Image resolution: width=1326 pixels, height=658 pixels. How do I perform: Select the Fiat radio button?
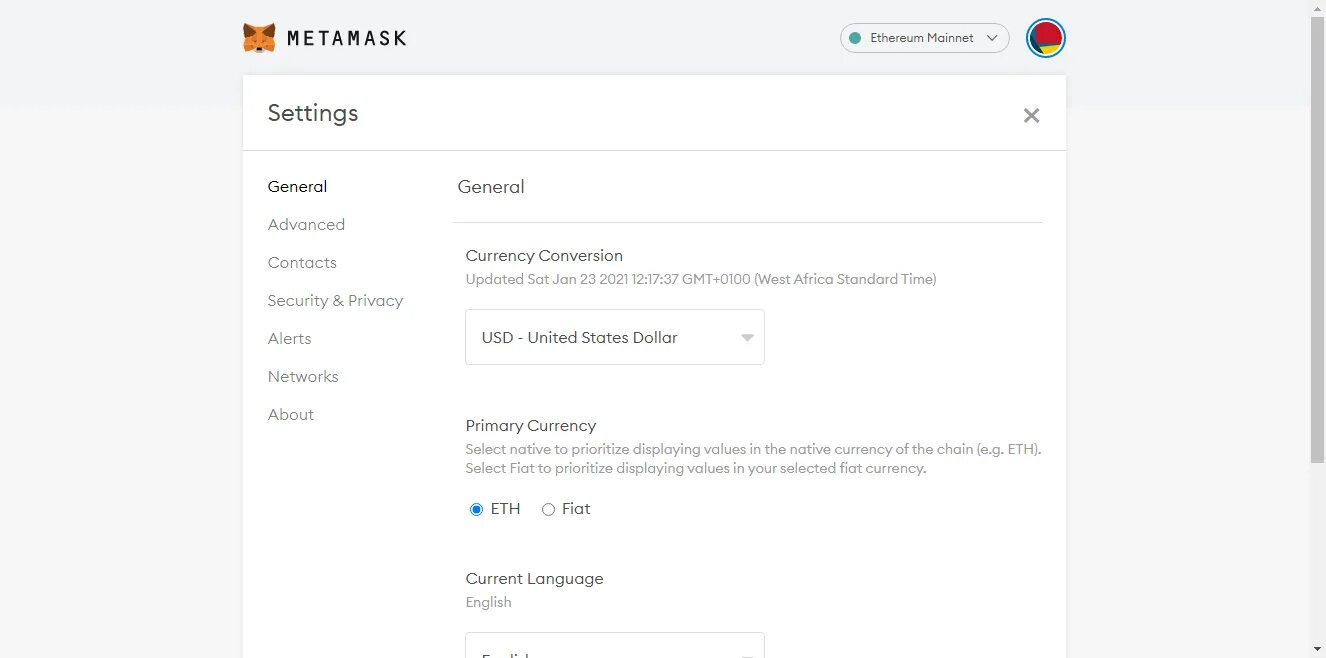(x=548, y=509)
